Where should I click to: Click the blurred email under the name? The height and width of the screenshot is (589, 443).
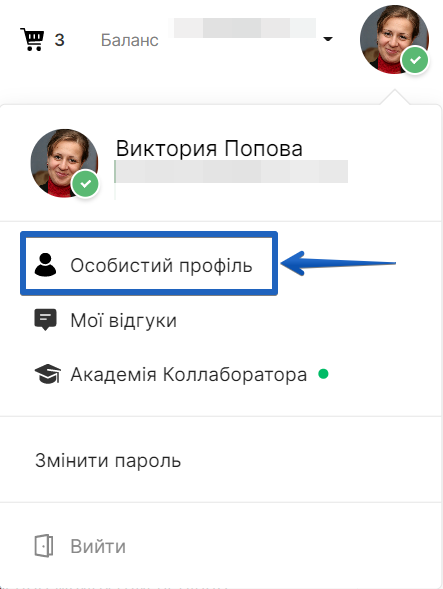[x=231, y=172]
